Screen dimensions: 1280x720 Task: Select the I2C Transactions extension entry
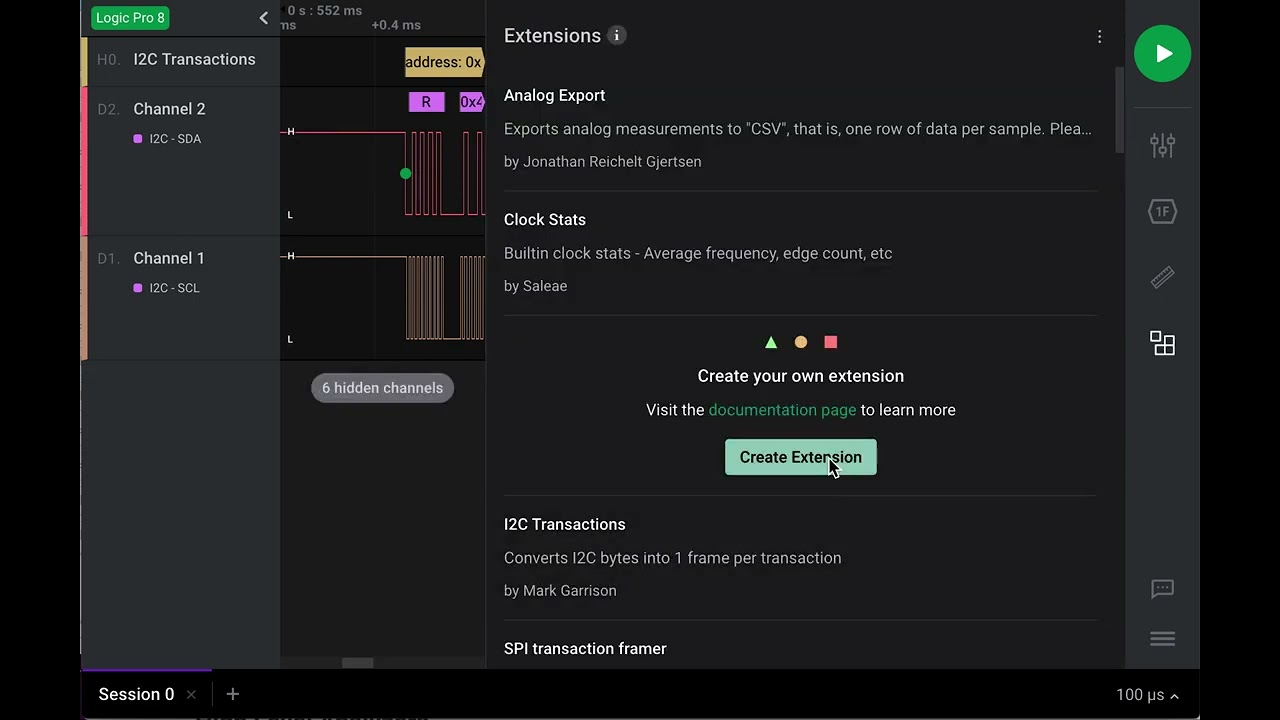point(800,557)
